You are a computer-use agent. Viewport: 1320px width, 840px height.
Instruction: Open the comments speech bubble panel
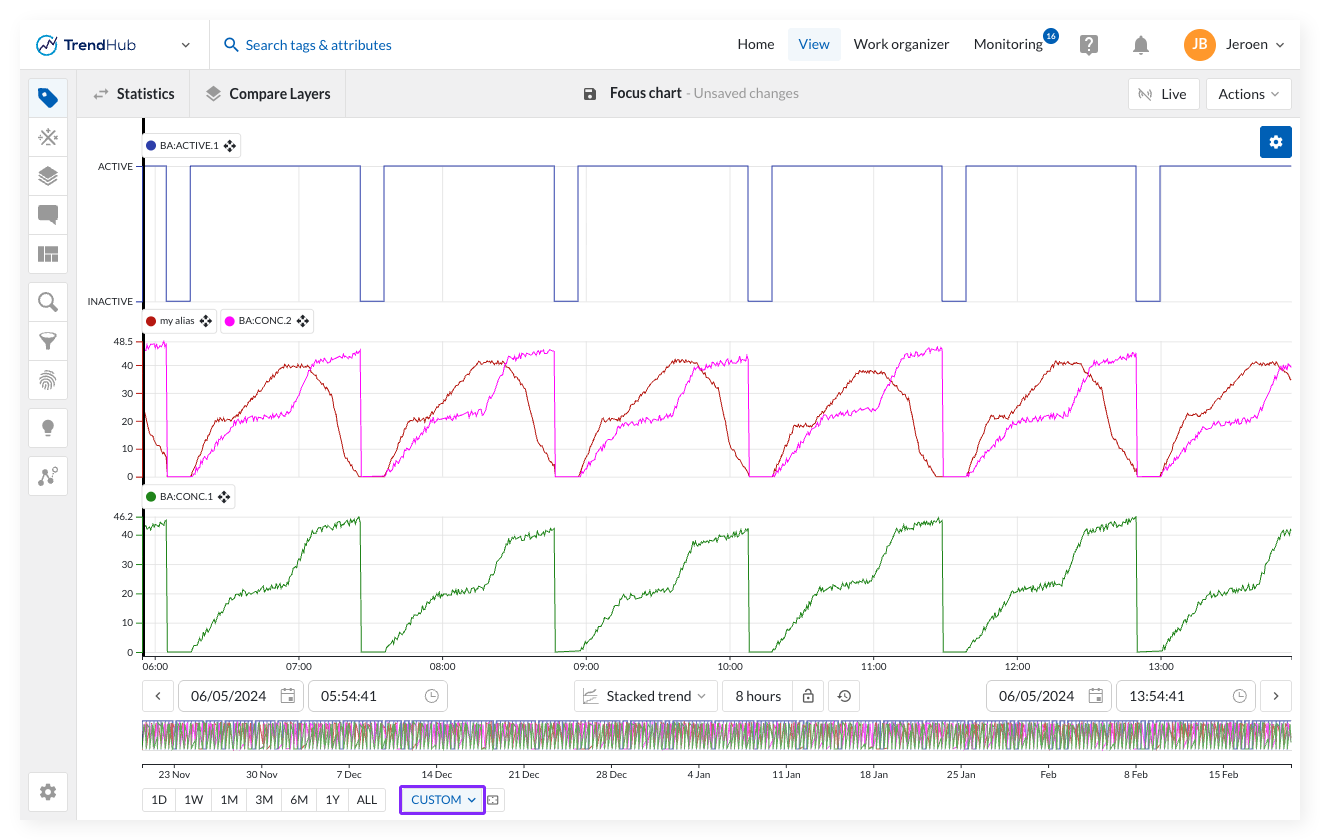(x=48, y=215)
